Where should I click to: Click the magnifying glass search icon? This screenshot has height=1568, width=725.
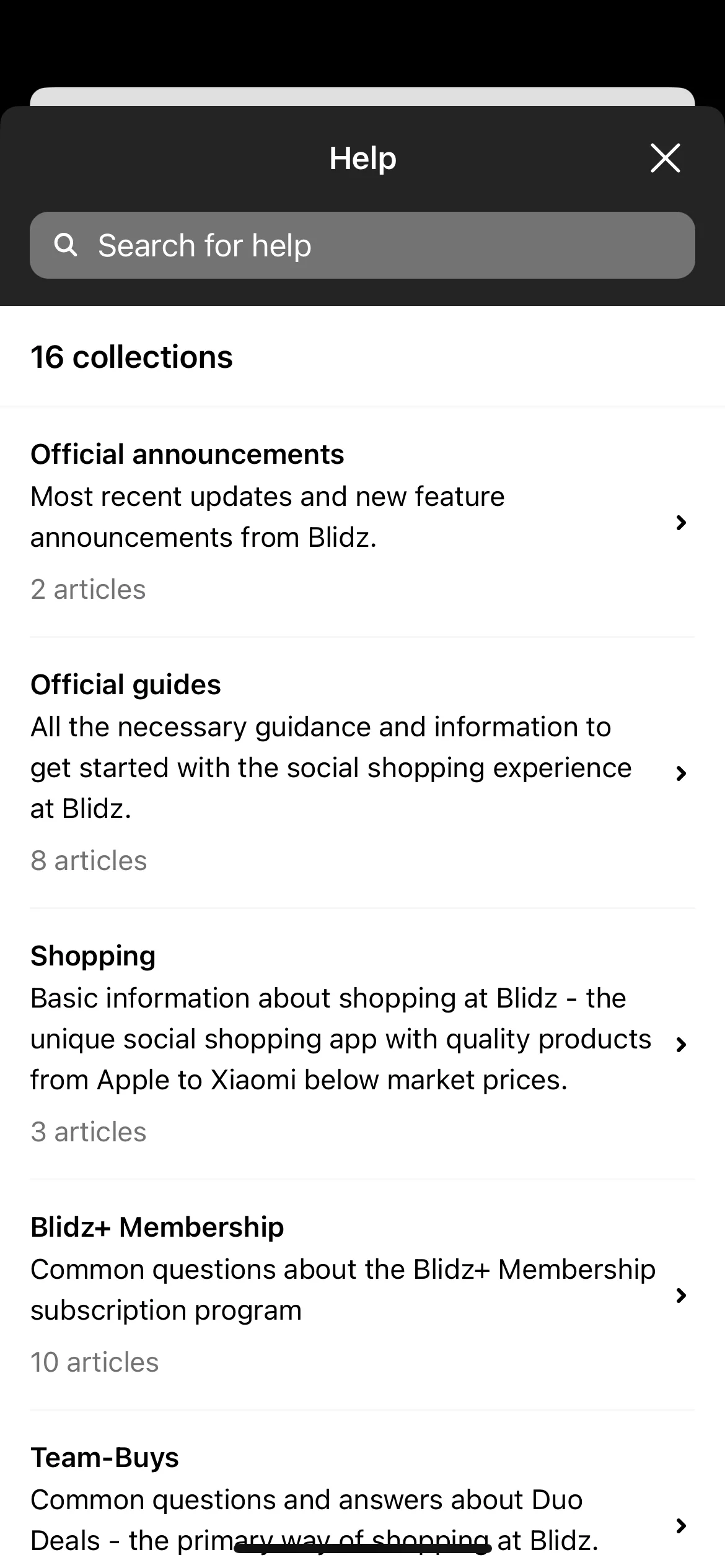pyautogui.click(x=66, y=245)
